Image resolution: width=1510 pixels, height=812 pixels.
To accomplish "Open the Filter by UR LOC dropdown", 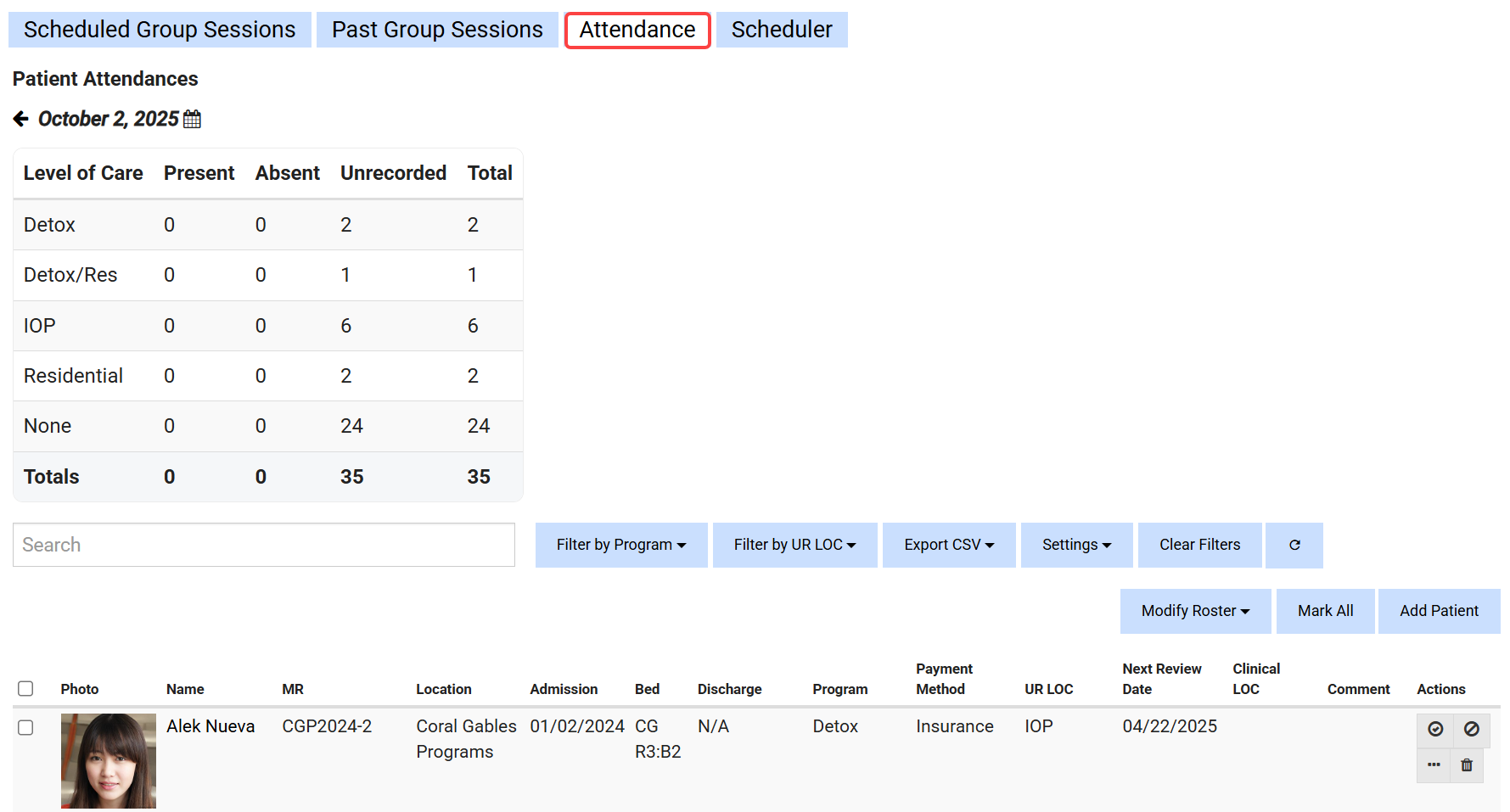I will (794, 545).
